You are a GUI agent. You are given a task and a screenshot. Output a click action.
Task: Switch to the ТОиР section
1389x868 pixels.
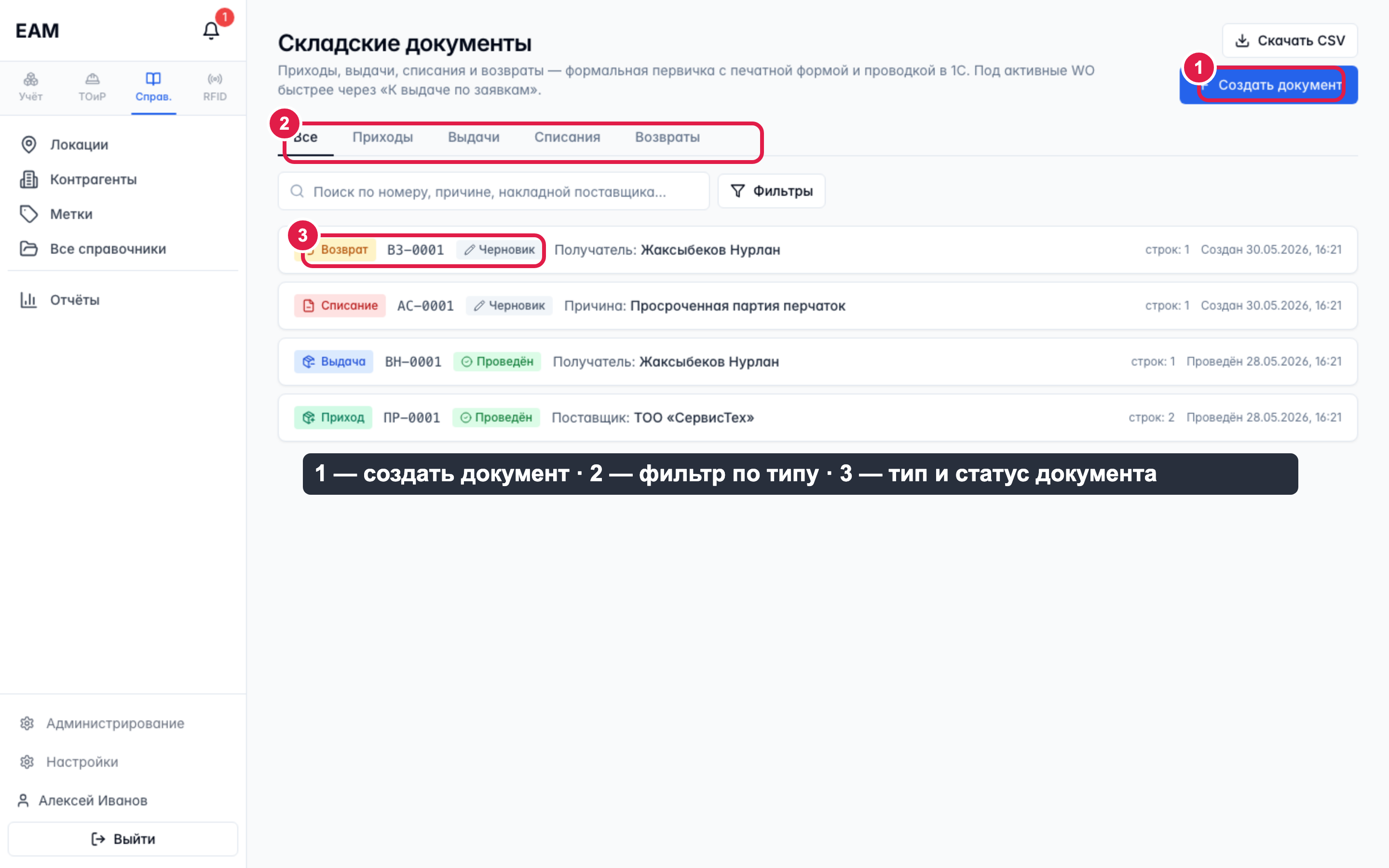pos(92,87)
